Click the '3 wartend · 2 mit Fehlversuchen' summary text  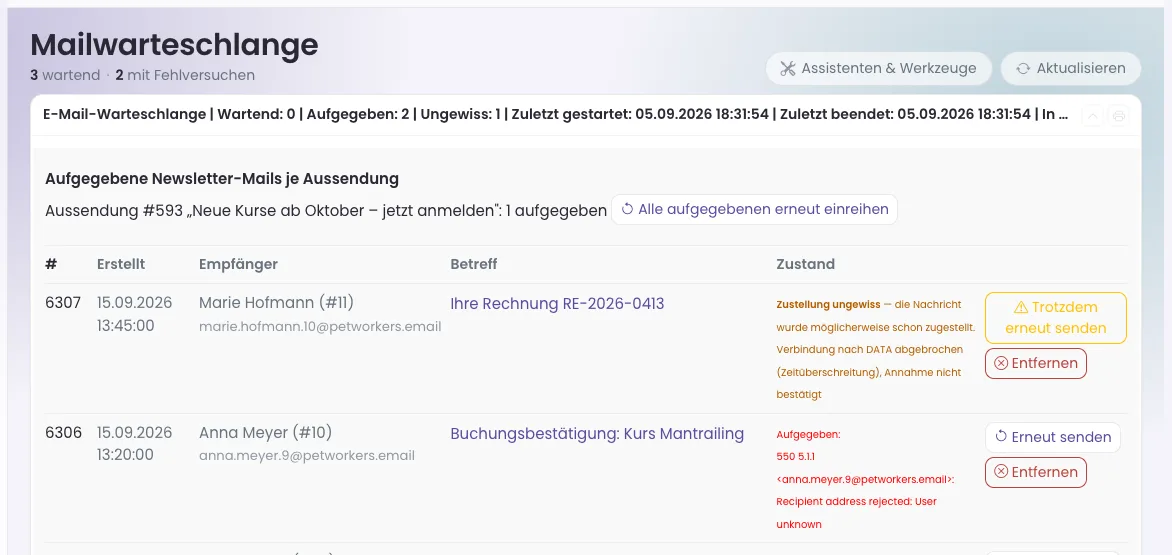[142, 75]
